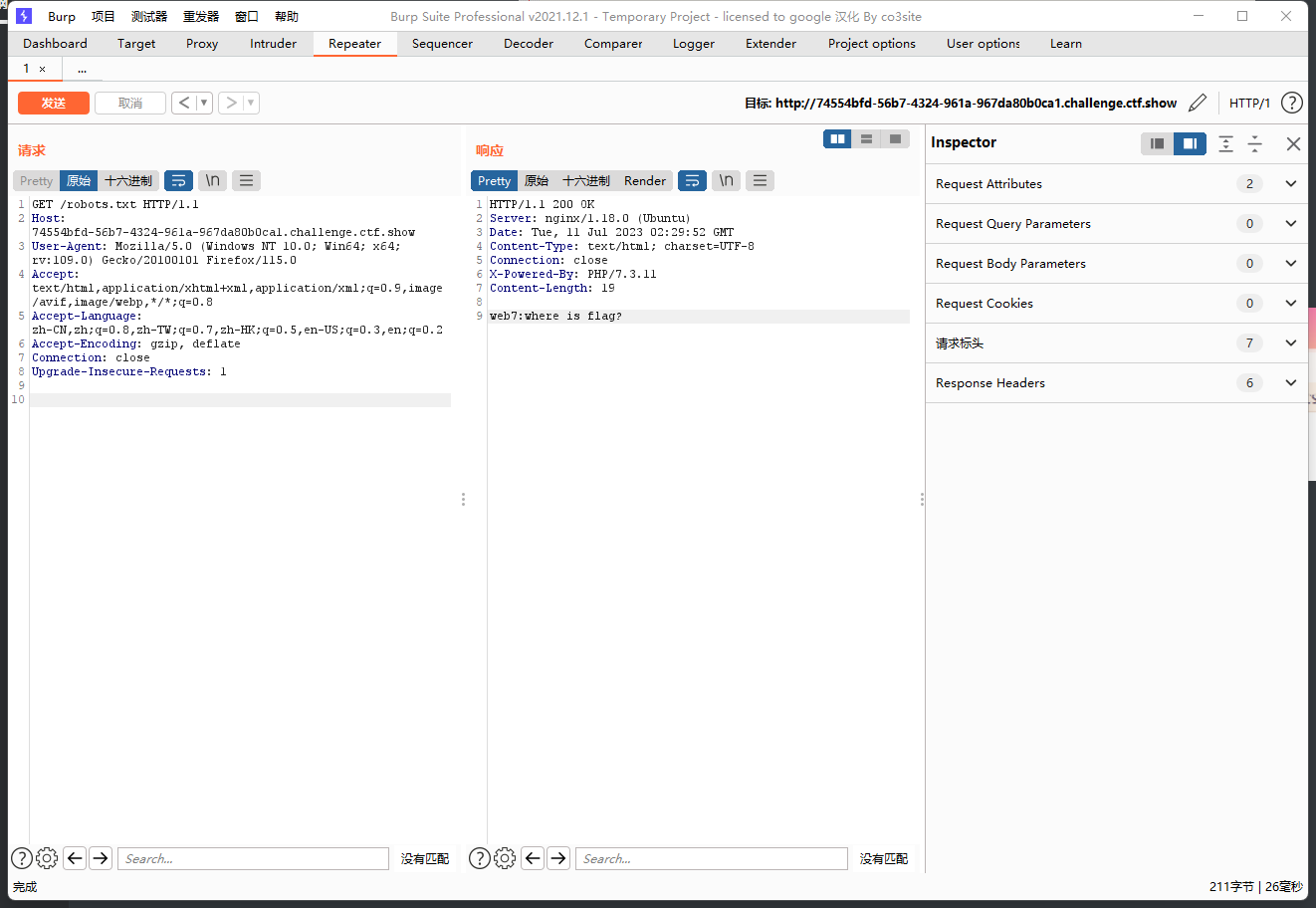The image size is (1316, 908).
Task: Toggle request show non-printable \n characters
Action: pyautogui.click(x=212, y=180)
